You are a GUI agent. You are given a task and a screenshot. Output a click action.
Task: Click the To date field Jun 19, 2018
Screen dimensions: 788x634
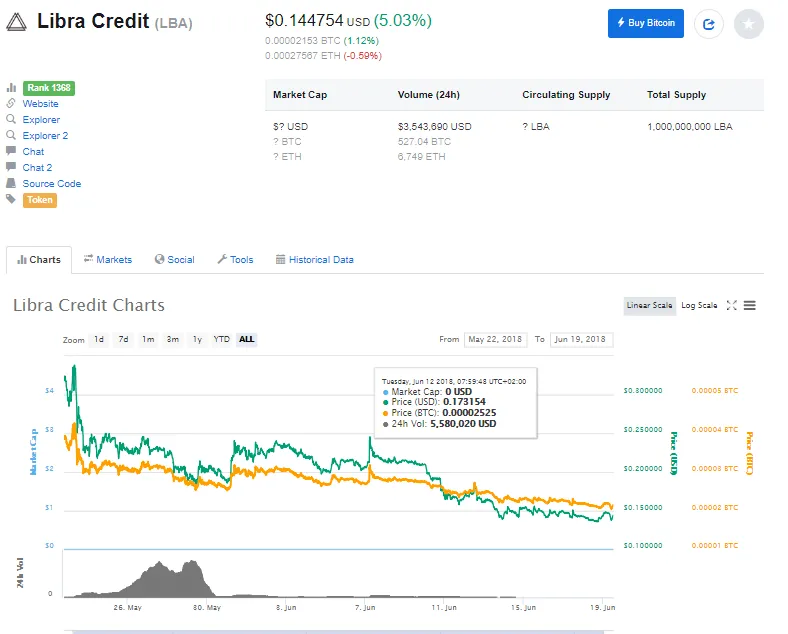[581, 340]
